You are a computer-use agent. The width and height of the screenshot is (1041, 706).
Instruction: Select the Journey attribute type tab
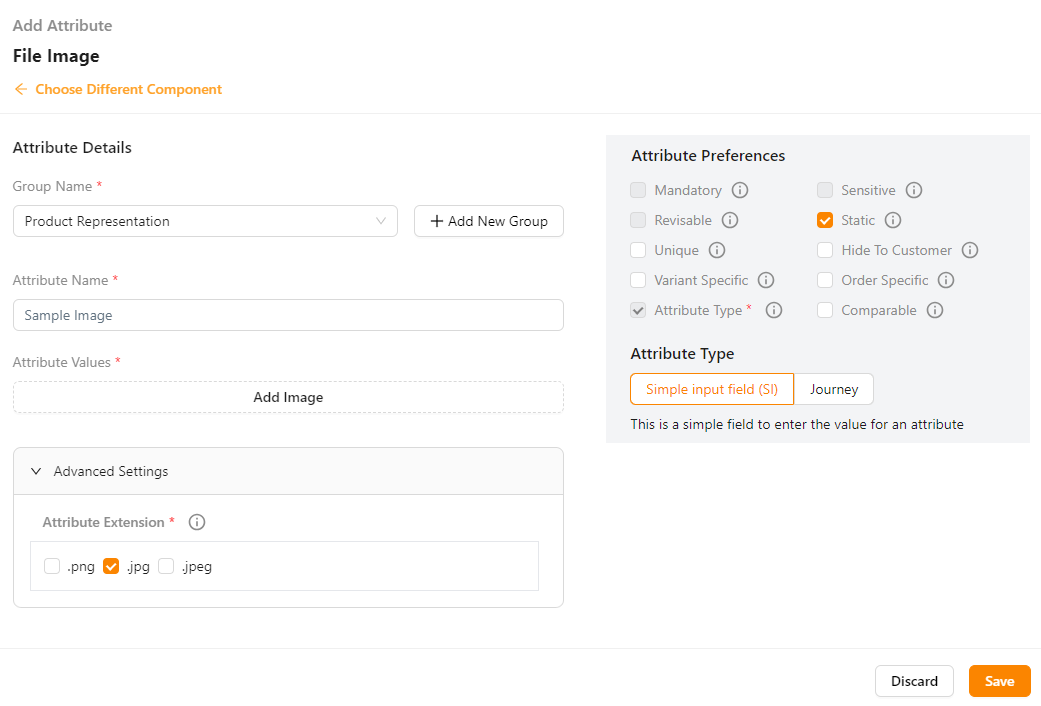[834, 389]
